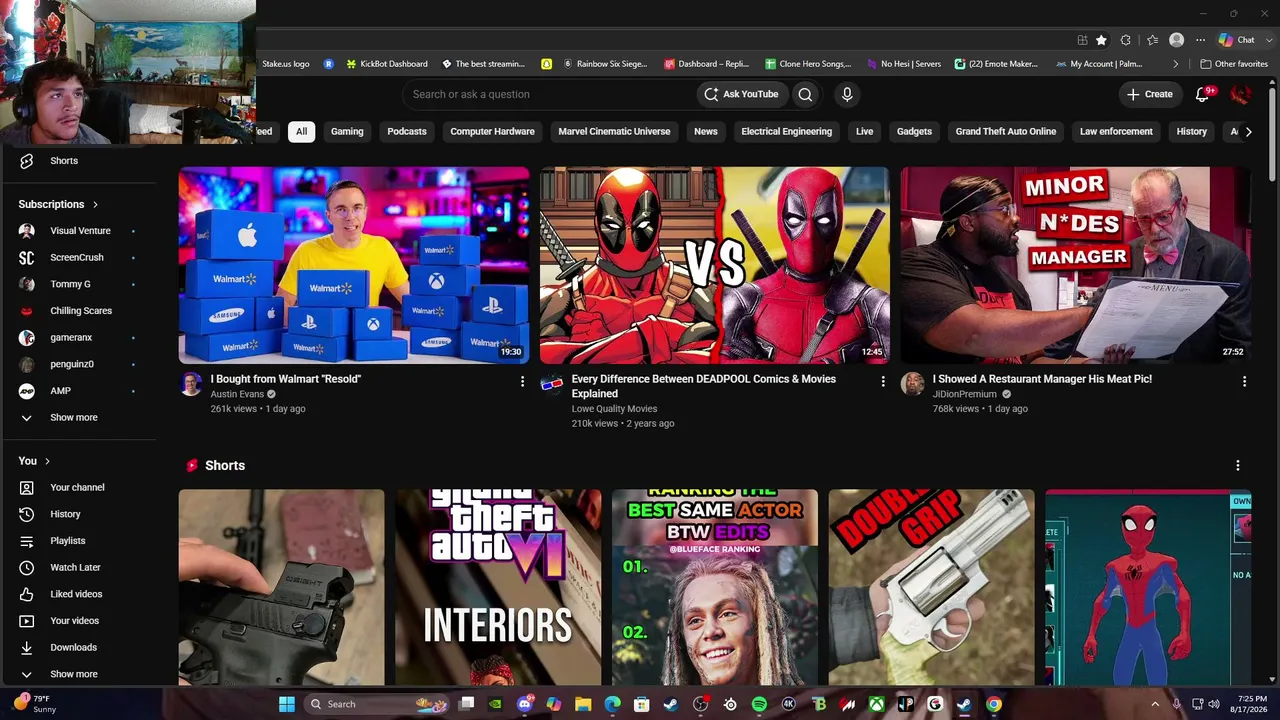
Task: Open the KickBot Dashboard bookmark
Action: (387, 64)
